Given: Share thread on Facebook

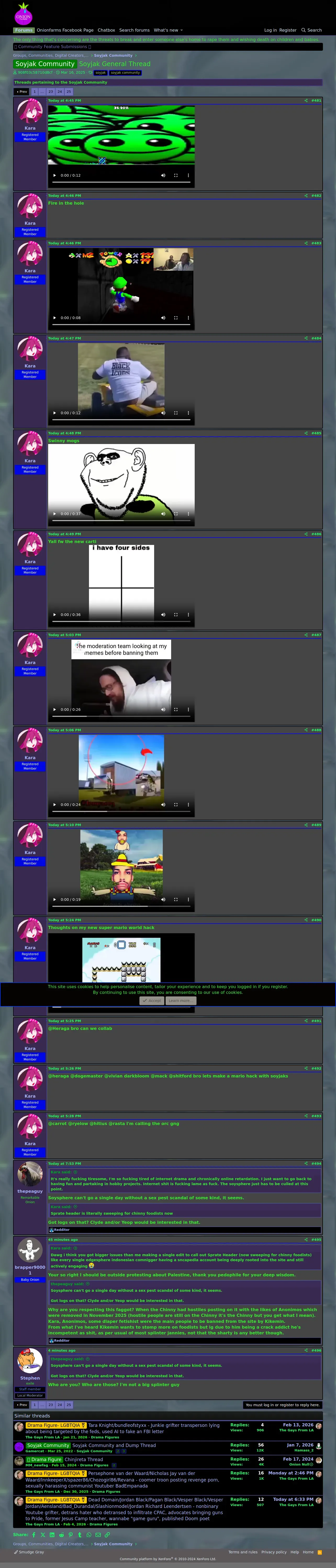Looking at the screenshot, I should 33,1535.
